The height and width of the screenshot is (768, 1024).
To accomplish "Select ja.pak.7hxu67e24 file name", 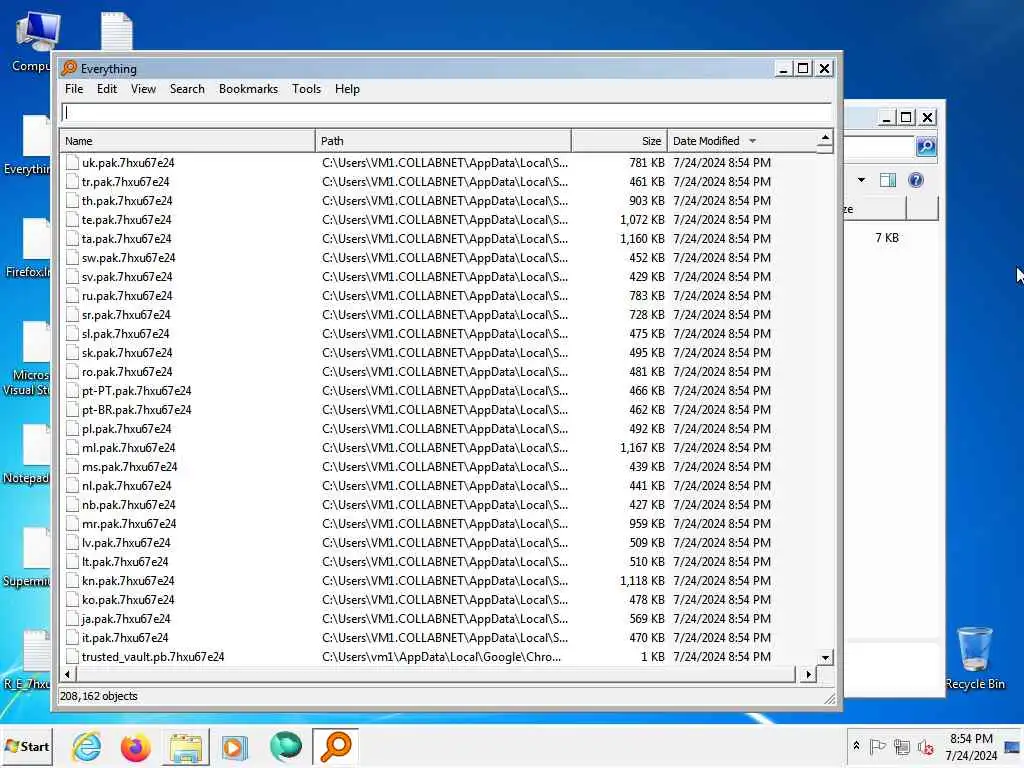I will pyautogui.click(x=126, y=618).
